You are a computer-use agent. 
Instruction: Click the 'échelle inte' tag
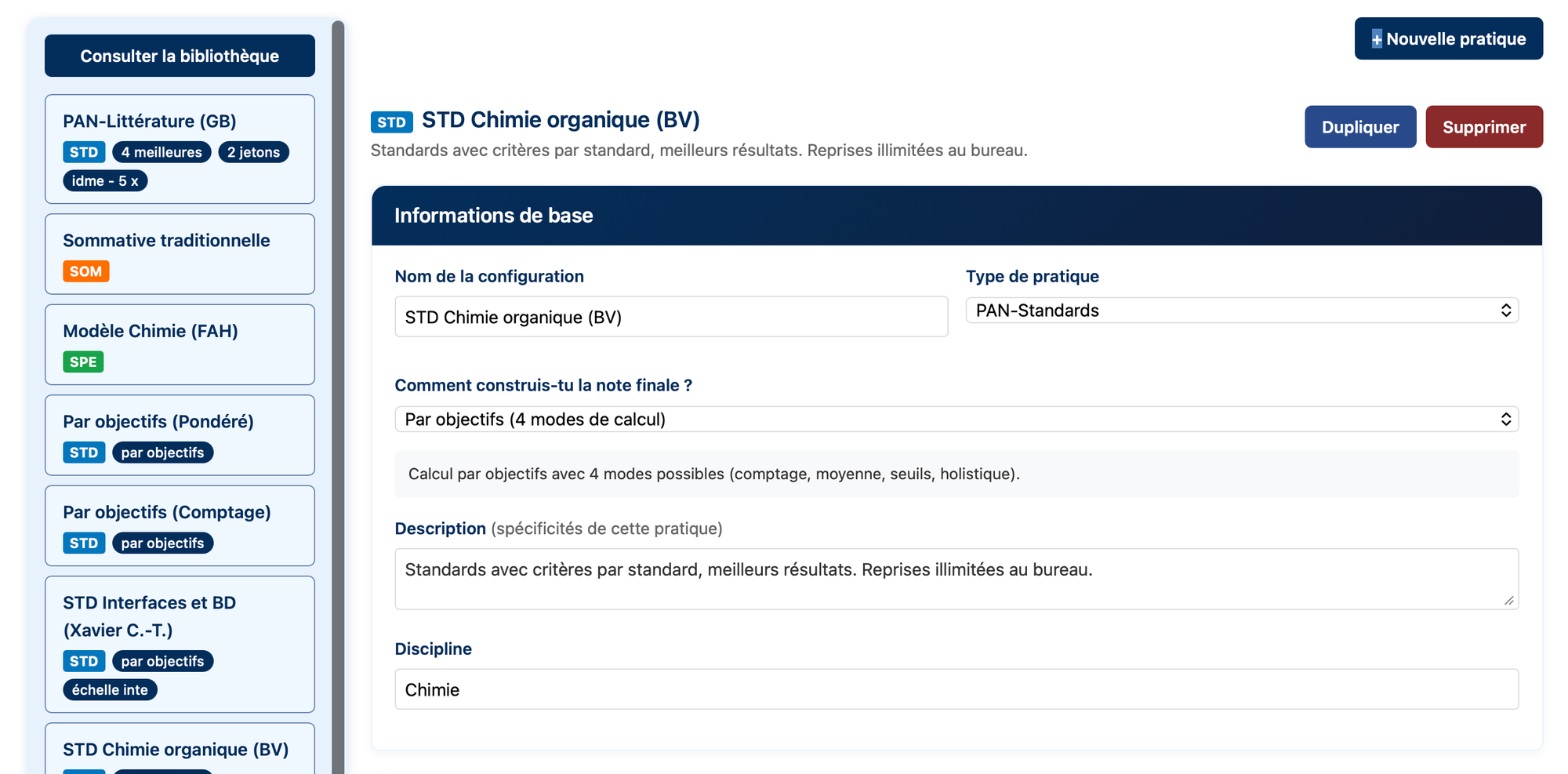[x=110, y=689]
